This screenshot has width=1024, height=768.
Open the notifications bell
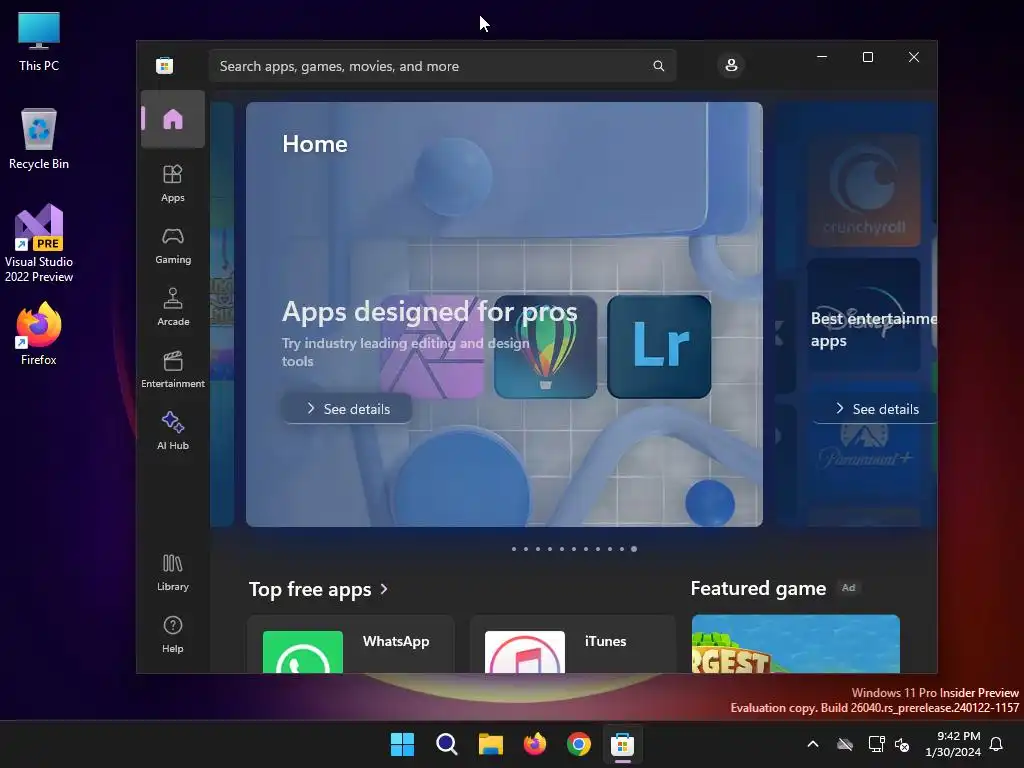click(997, 744)
